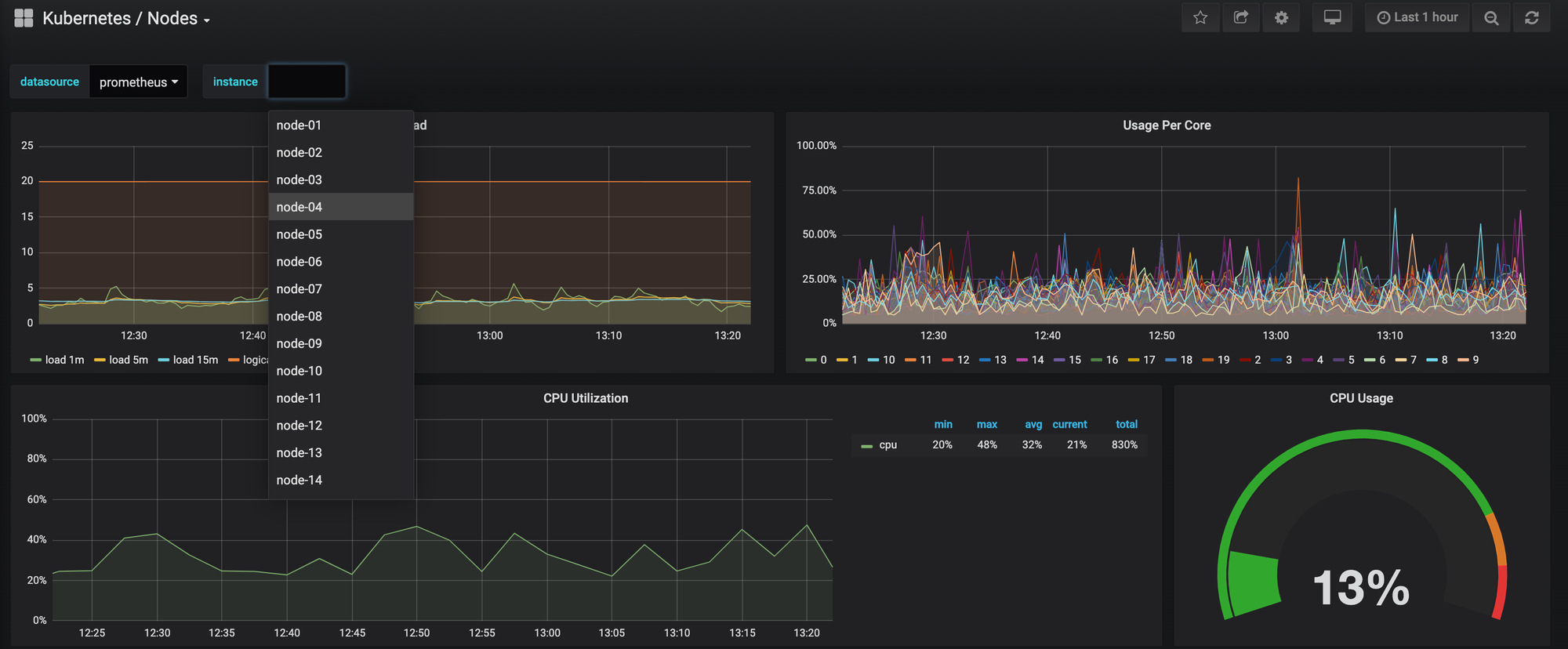This screenshot has width=1568, height=649.
Task: Click the Grafana dashboards grid icon
Action: (24, 18)
